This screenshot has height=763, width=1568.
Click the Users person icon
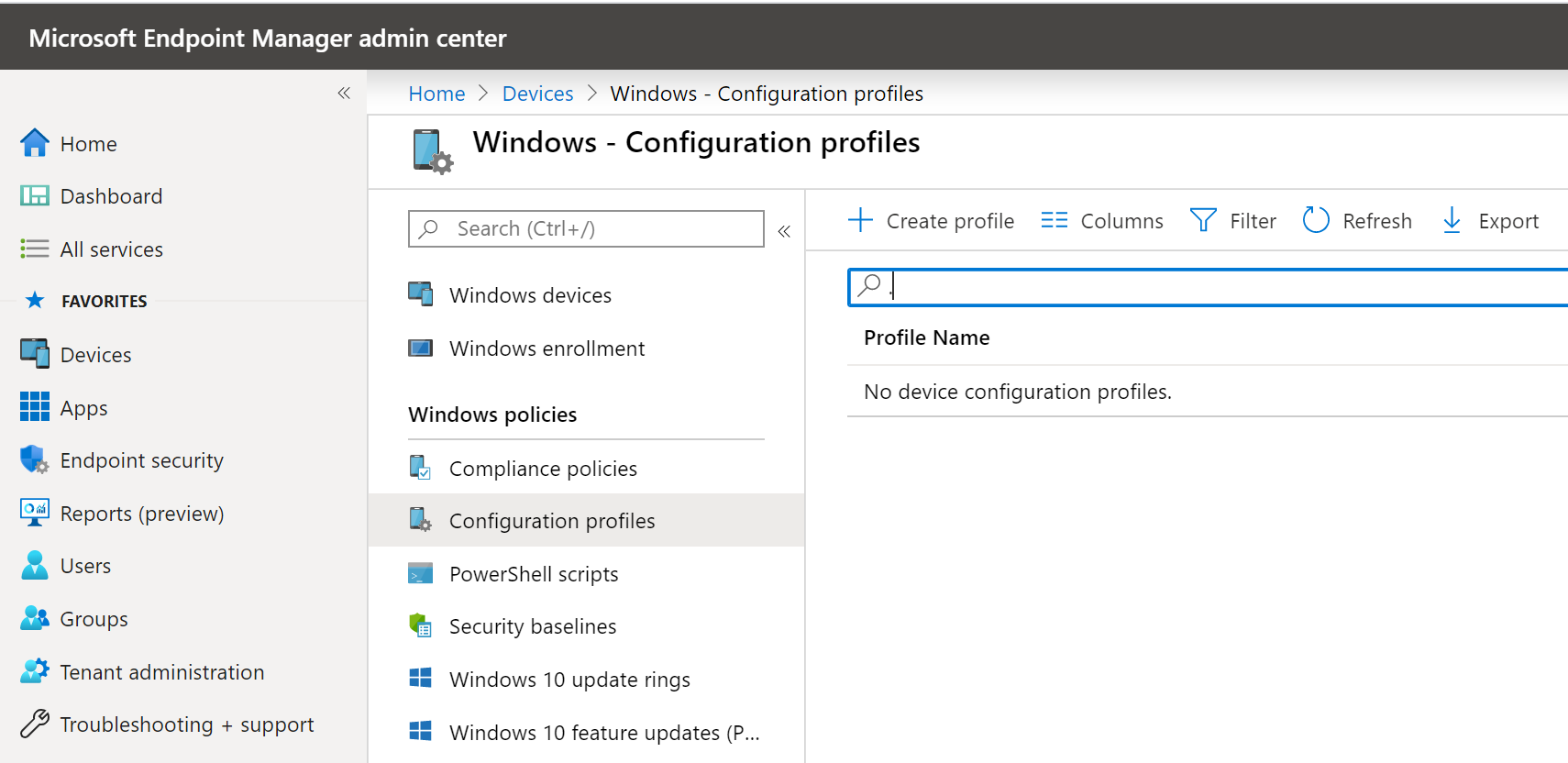pos(35,565)
